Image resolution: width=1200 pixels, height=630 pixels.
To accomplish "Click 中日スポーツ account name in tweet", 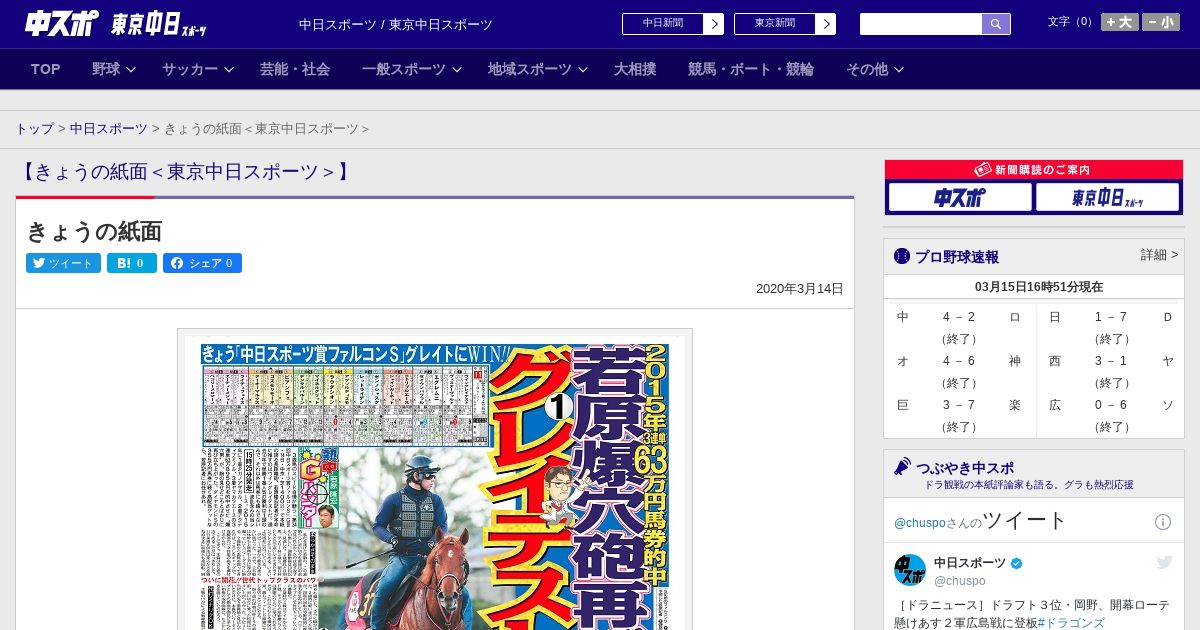I will pyautogui.click(x=969, y=563).
